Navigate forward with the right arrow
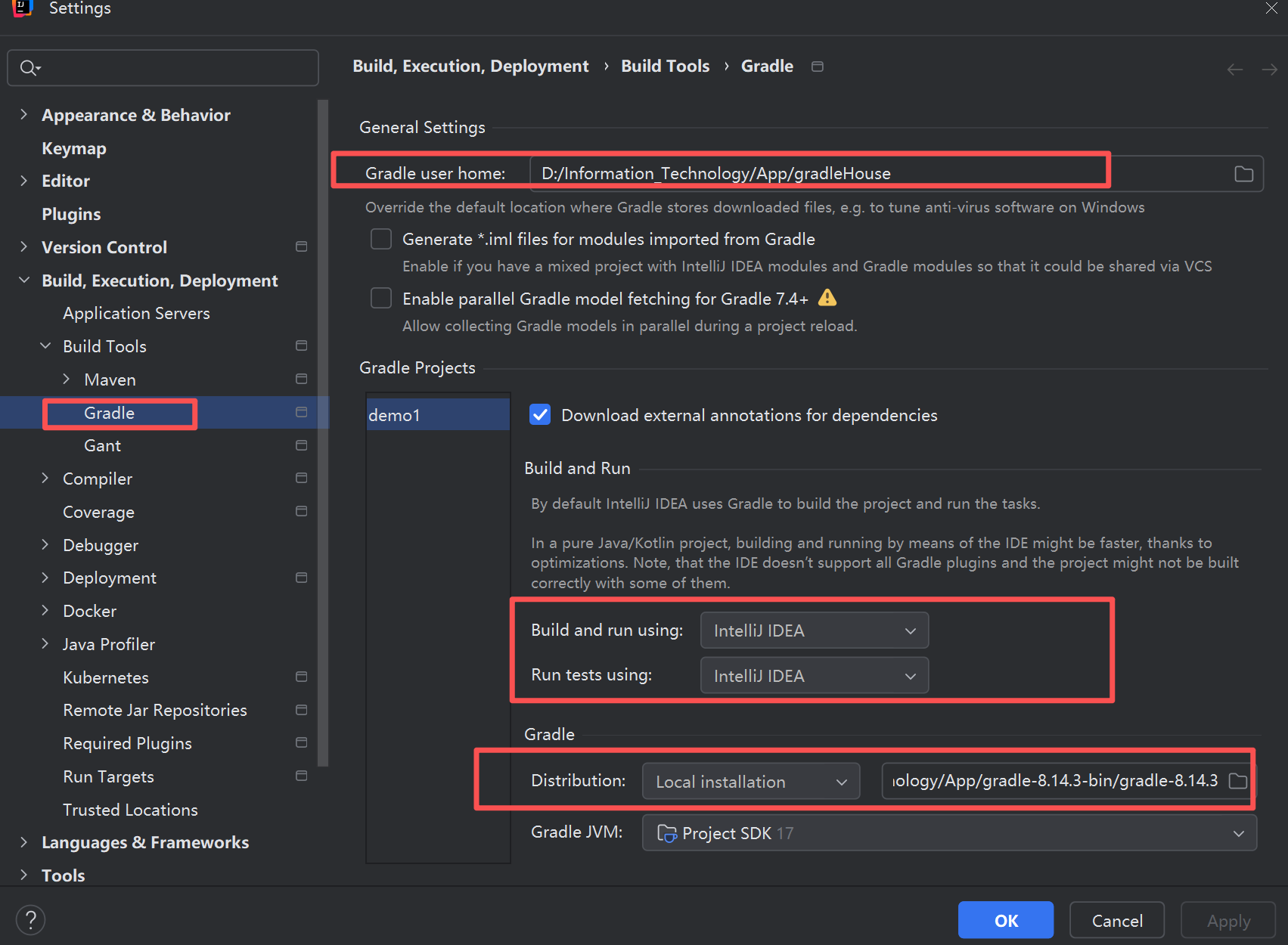1288x945 pixels. click(1270, 70)
